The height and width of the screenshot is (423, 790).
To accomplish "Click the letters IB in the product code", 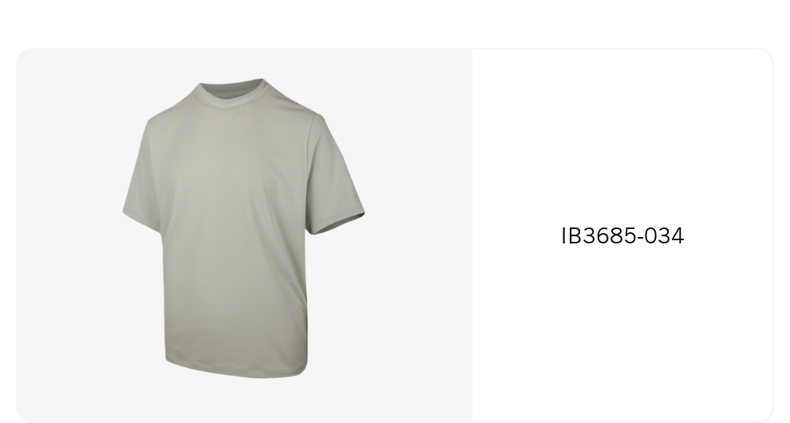I will (572, 236).
